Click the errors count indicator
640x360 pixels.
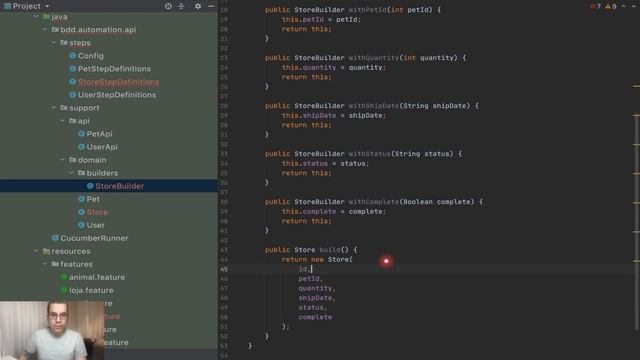pos(596,6)
